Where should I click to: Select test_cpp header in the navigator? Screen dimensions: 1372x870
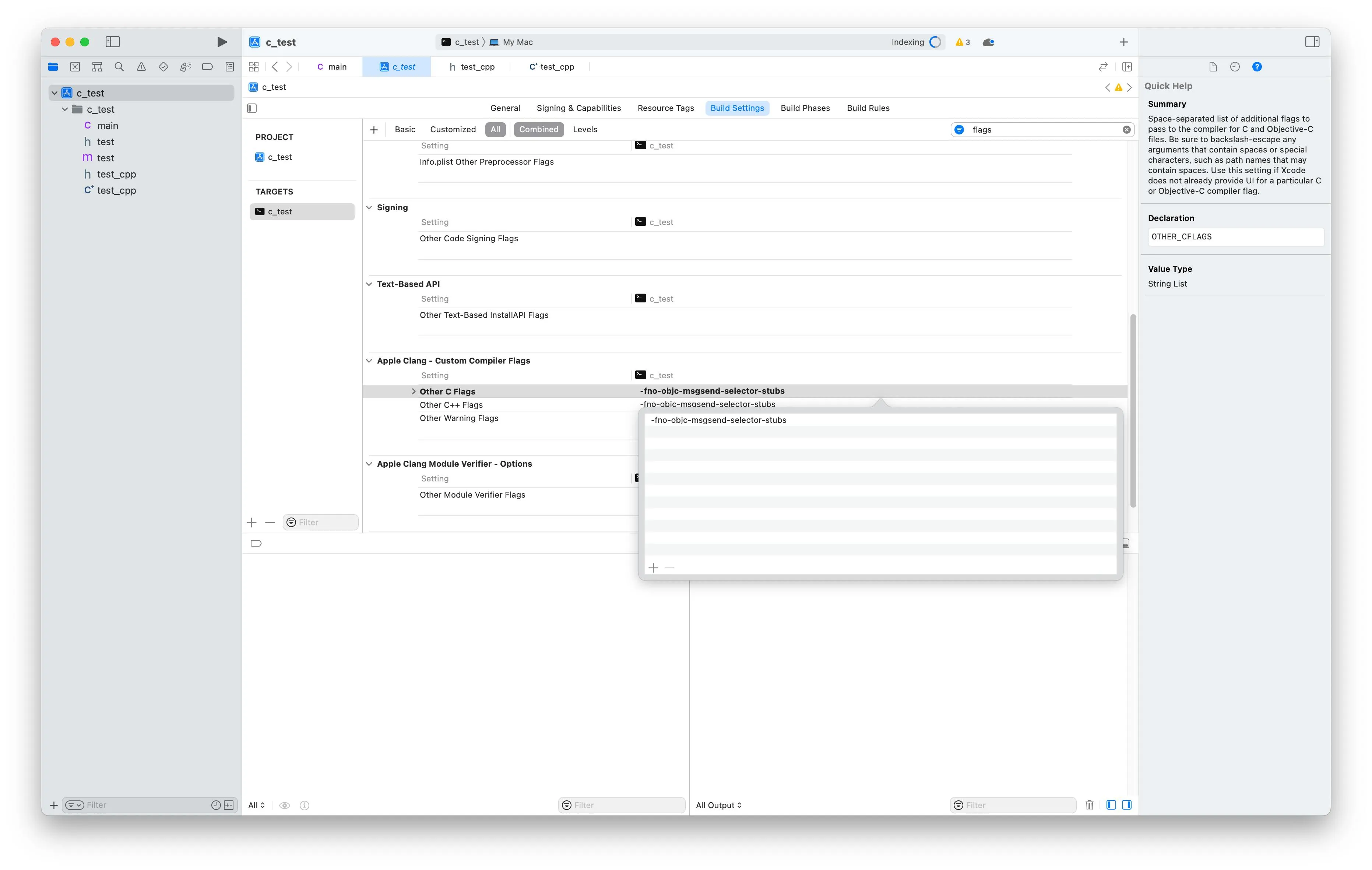point(116,175)
